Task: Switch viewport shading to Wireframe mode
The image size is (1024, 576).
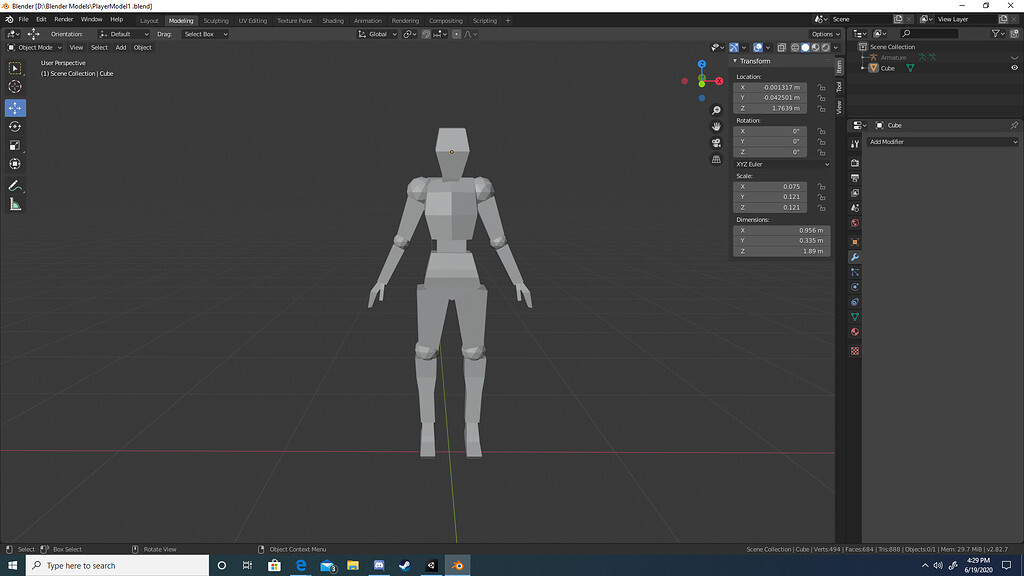Action: pos(794,47)
